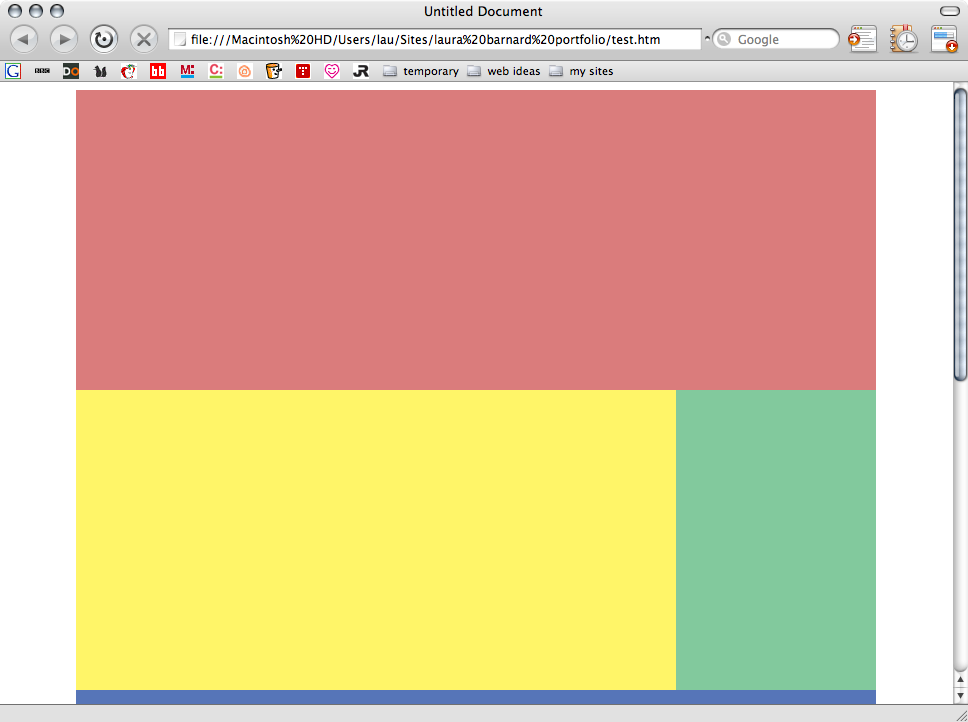Open the red 'bb' bookmark icon
This screenshot has width=968, height=722.
[158, 72]
